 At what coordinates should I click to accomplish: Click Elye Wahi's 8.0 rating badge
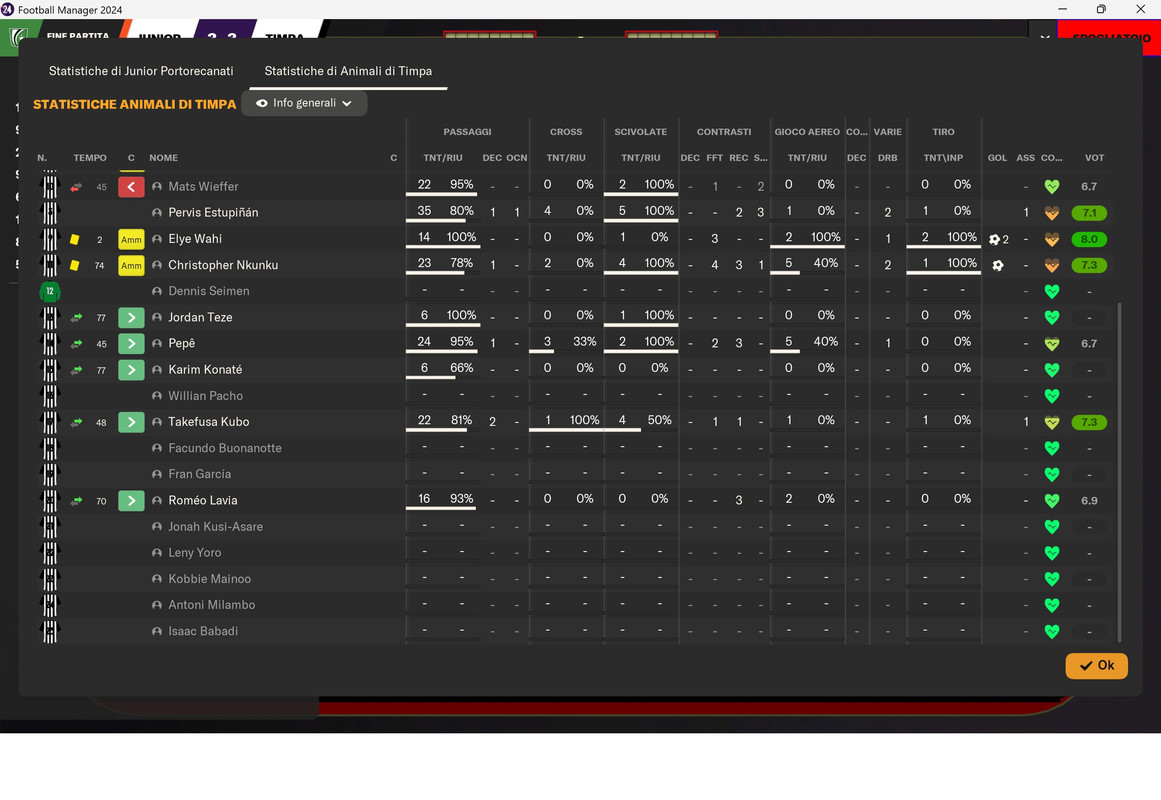pos(1088,239)
